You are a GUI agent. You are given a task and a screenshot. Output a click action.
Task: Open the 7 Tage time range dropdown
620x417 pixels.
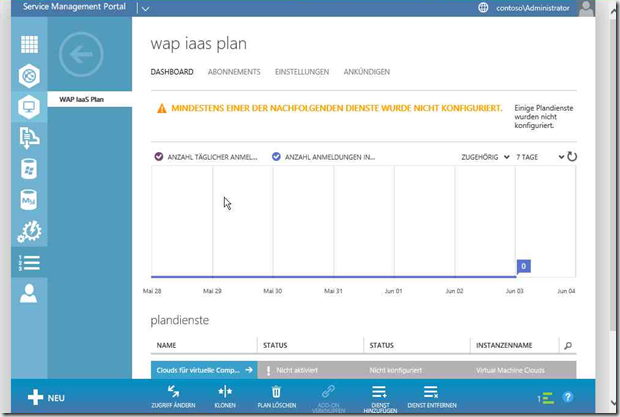540,157
